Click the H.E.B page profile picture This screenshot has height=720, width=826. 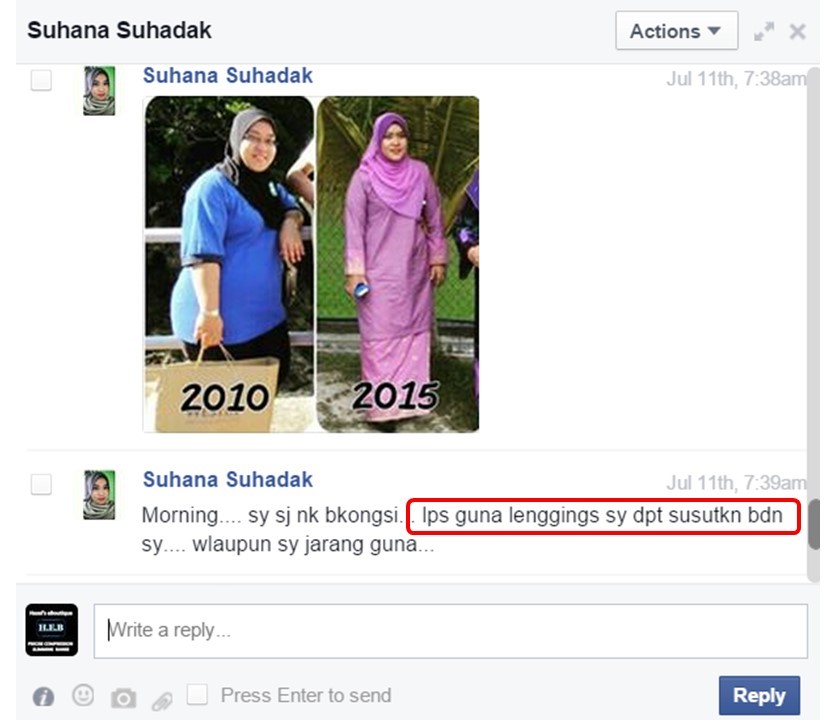click(x=52, y=630)
